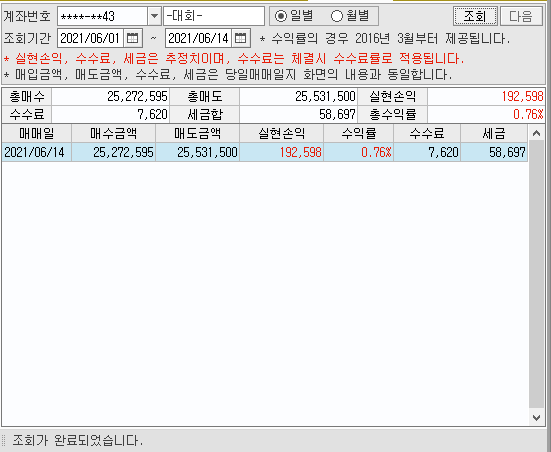Image resolution: width=551 pixels, height=452 pixels.
Task: Click the 다음 button
Action: click(521, 16)
